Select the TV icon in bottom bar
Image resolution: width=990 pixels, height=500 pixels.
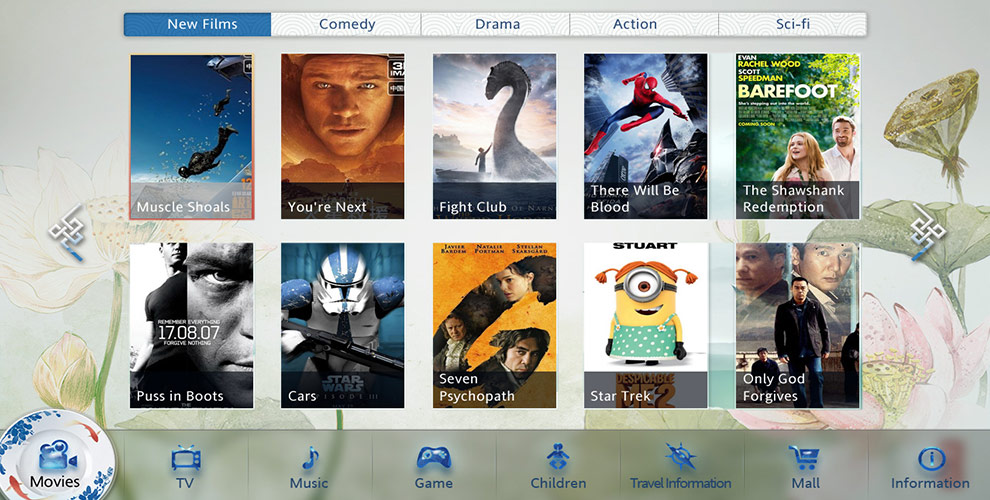pyautogui.click(x=185, y=459)
